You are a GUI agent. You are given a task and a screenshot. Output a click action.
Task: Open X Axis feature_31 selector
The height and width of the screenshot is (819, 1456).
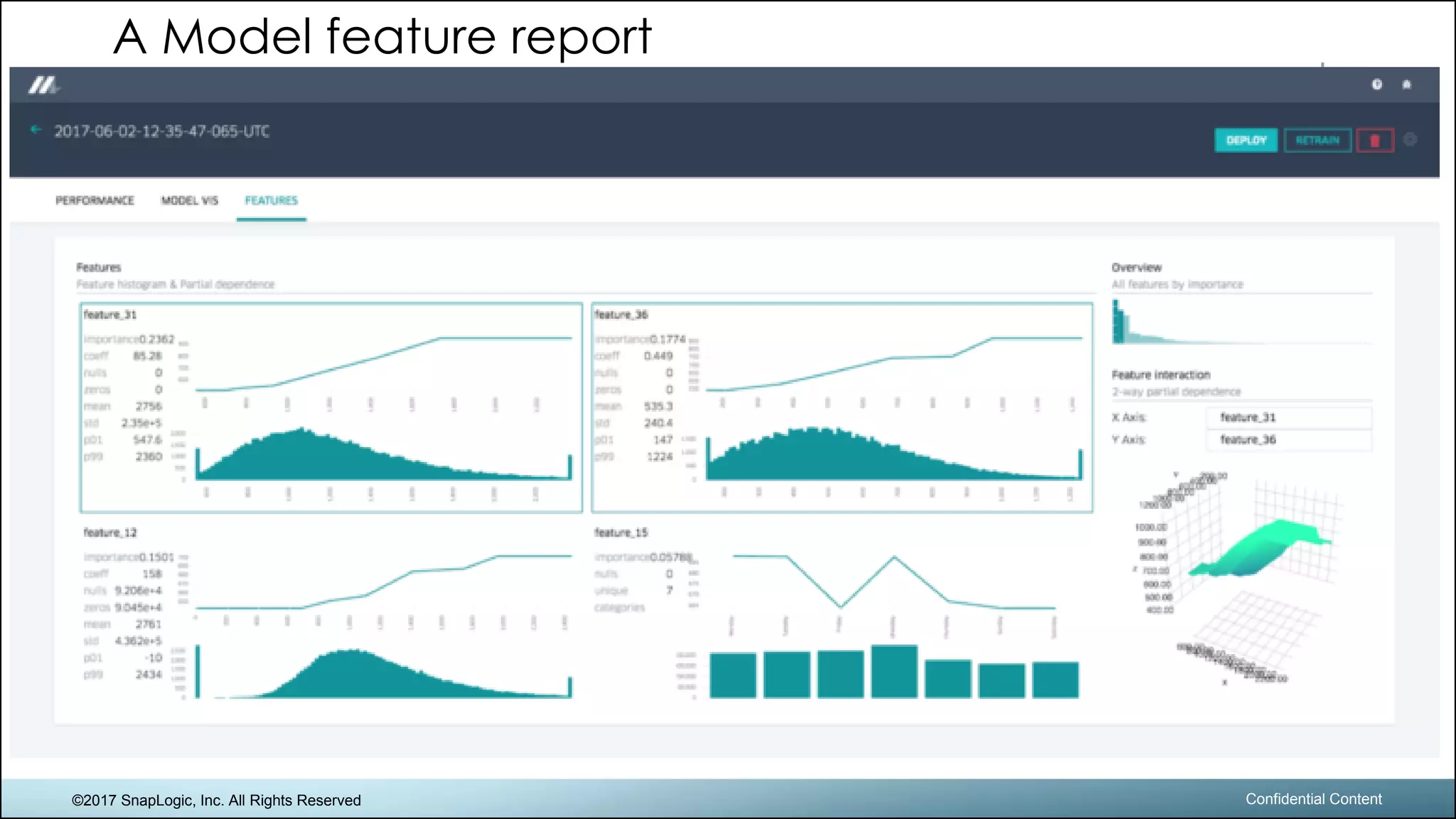pos(1288,417)
